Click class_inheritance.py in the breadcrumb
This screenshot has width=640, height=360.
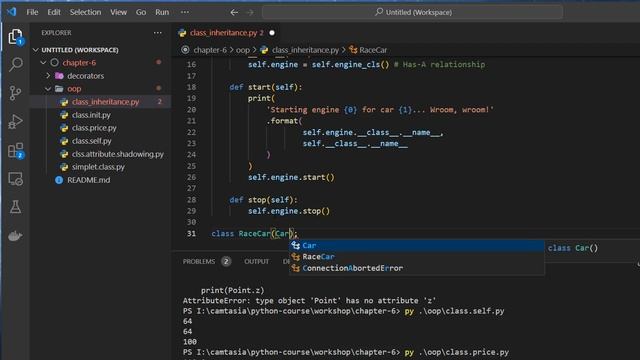tap(305, 50)
